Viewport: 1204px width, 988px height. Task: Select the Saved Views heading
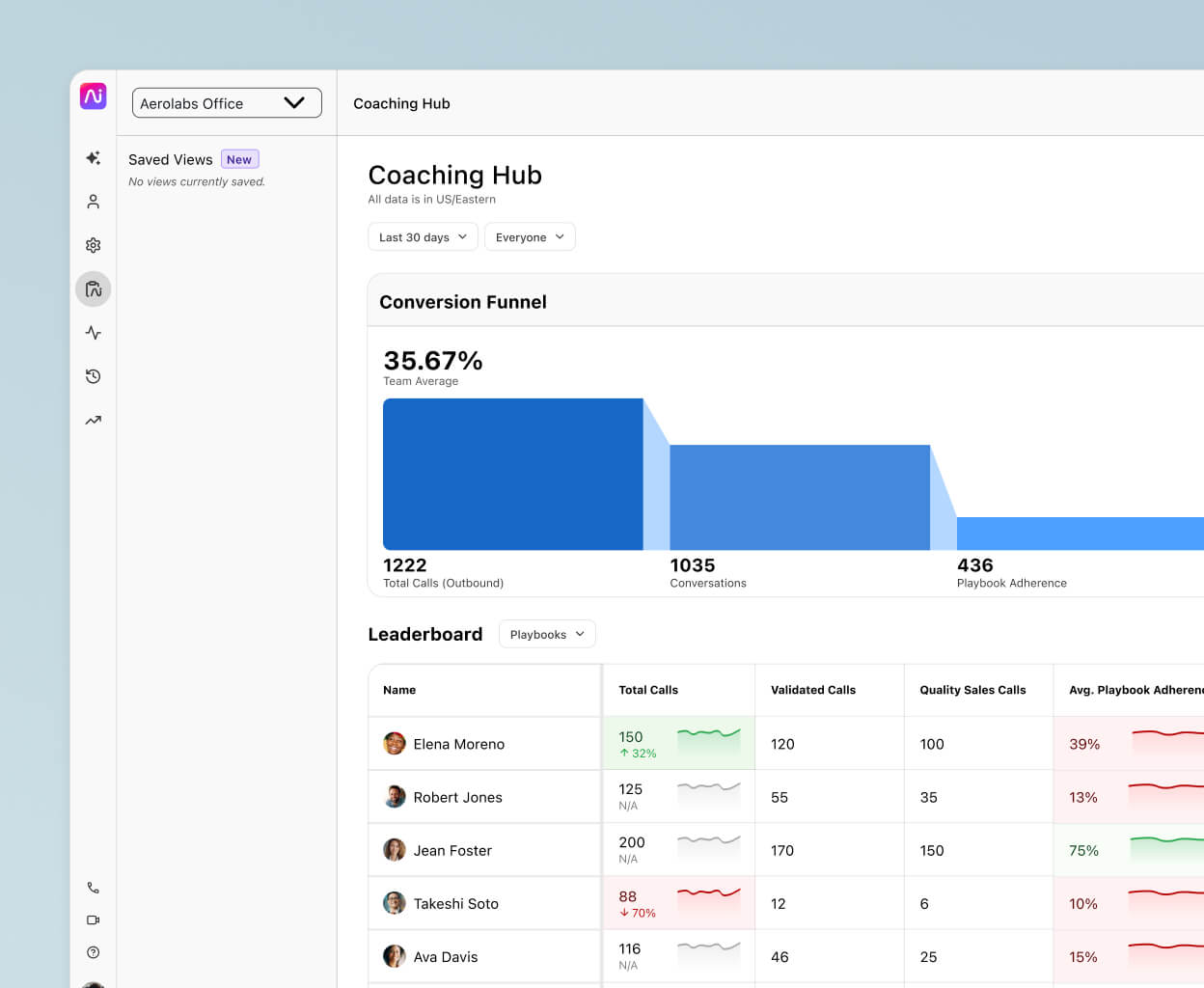[x=171, y=159]
